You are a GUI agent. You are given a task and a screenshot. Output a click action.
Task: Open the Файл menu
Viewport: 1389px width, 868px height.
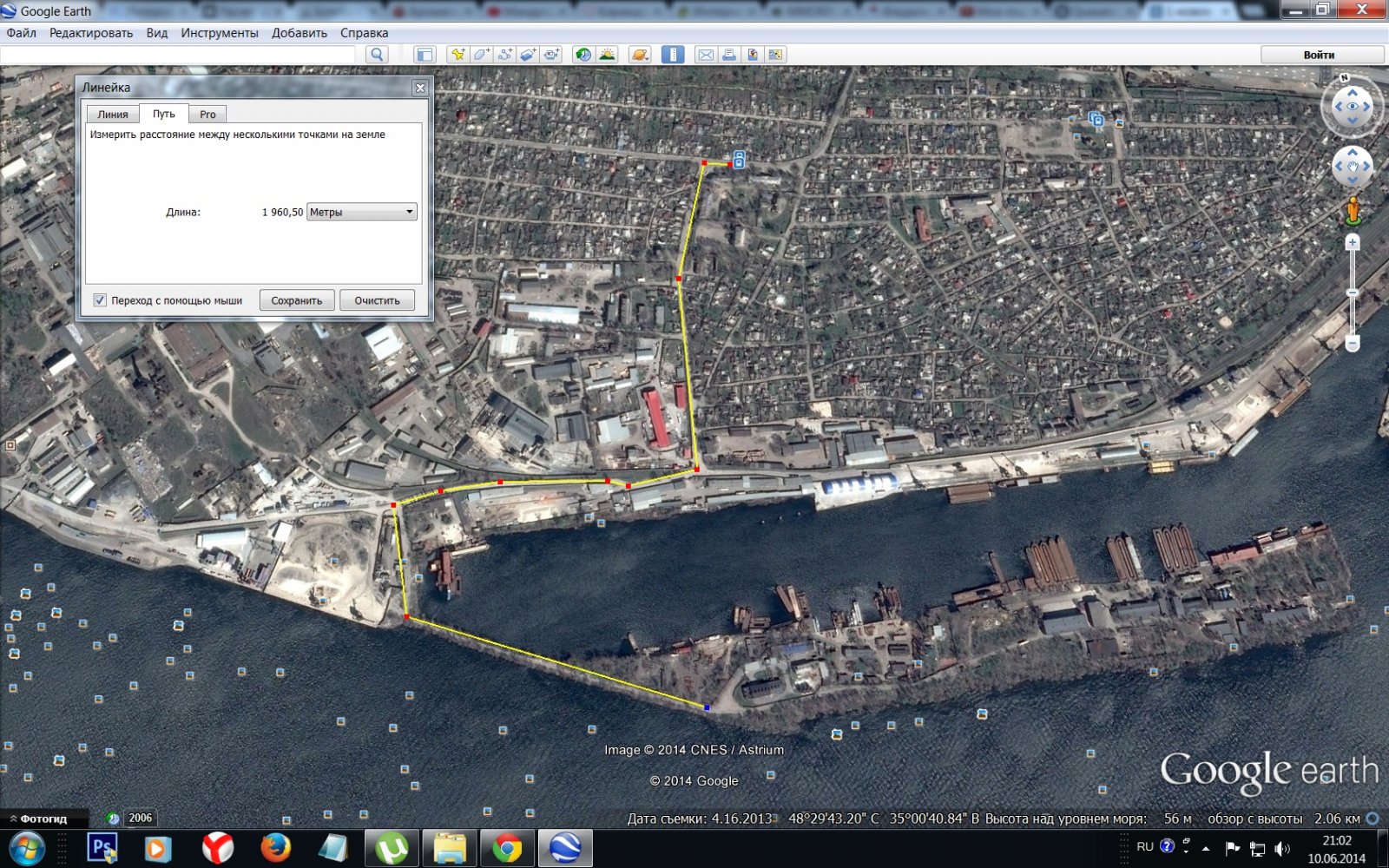(x=21, y=33)
